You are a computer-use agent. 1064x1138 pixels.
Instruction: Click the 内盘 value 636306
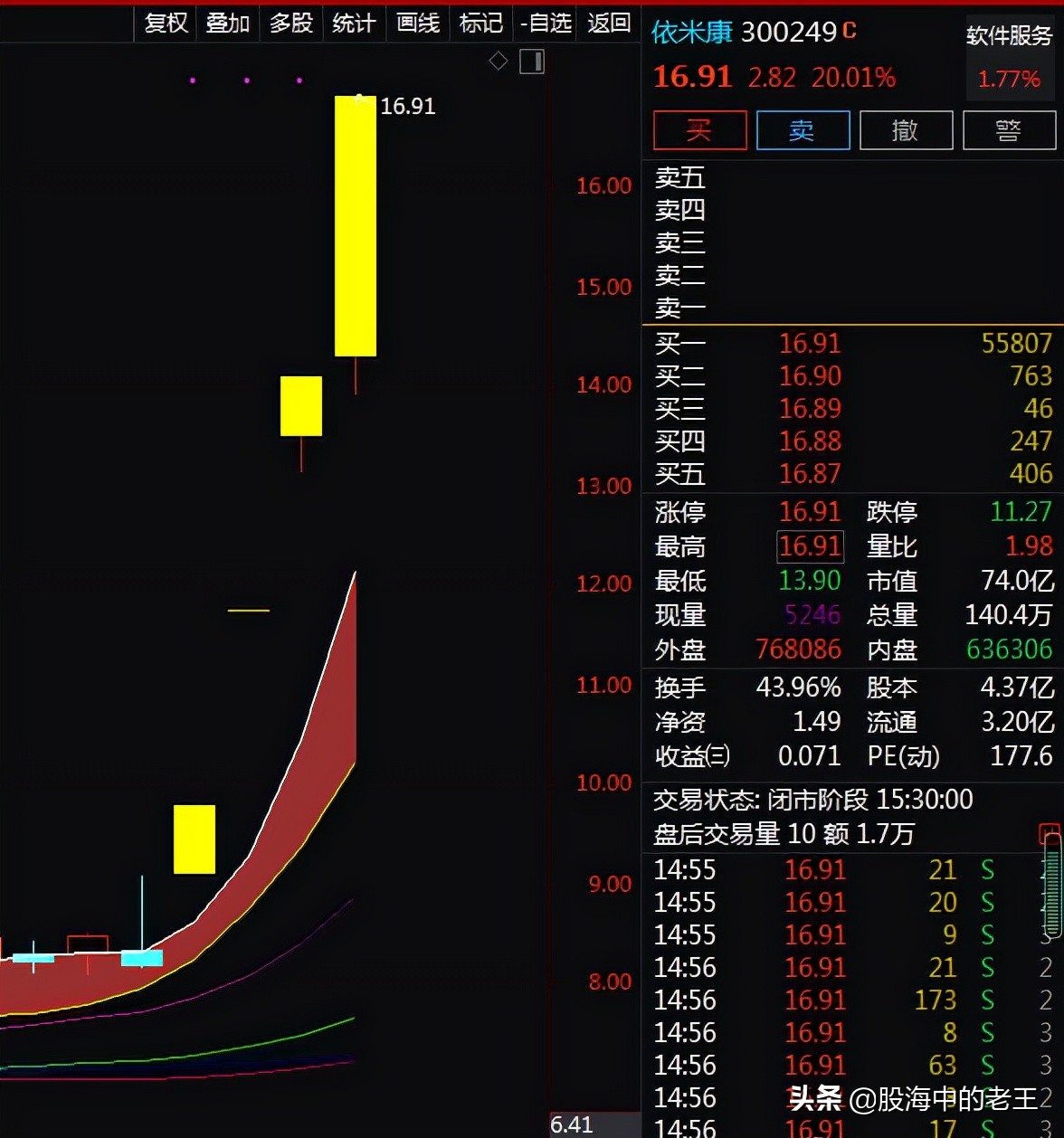pyautogui.click(x=1010, y=650)
